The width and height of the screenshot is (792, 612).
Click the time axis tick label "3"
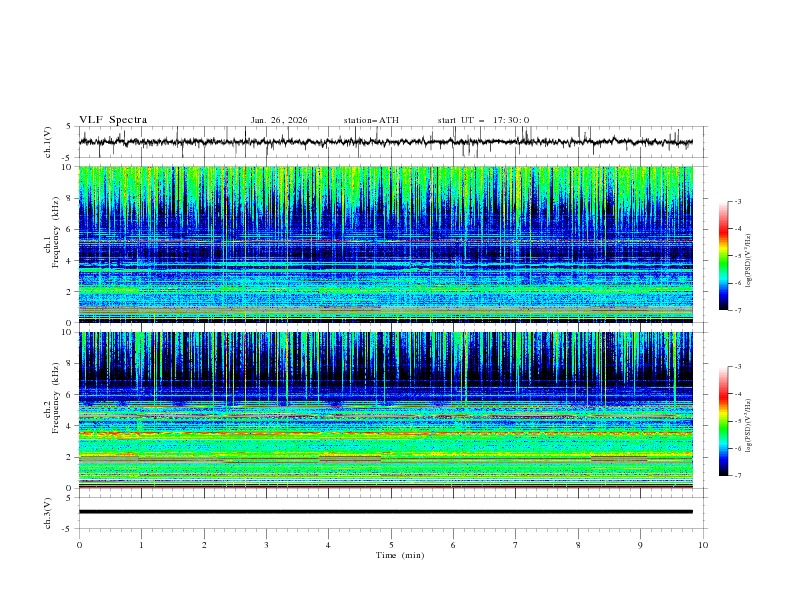click(x=266, y=545)
